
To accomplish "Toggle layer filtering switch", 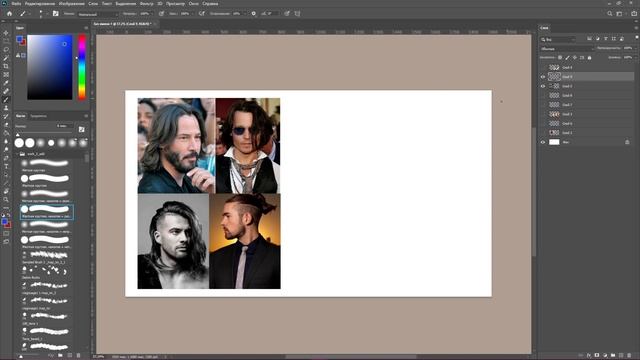I will (637, 38).
